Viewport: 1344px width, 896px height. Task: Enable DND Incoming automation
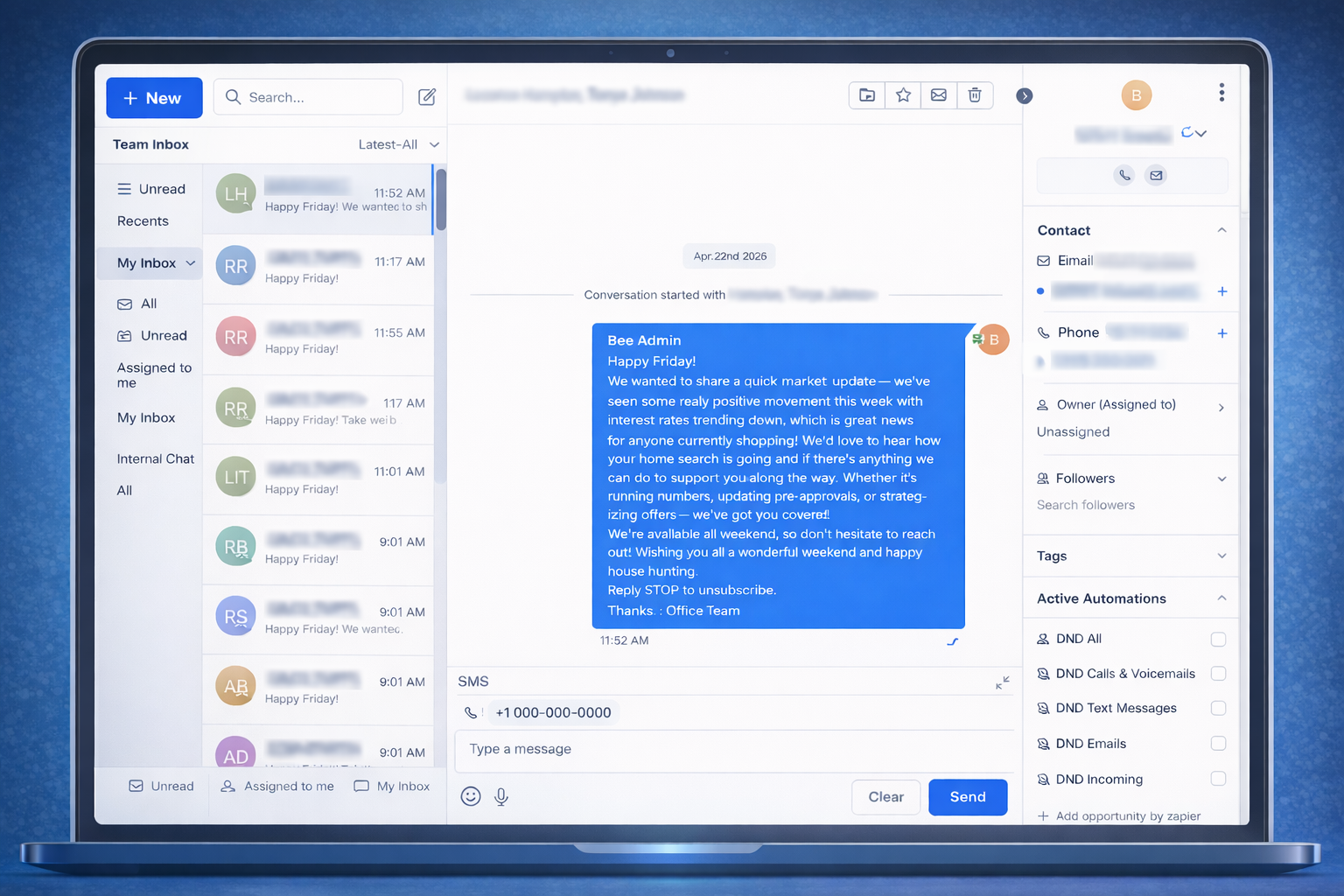click(1218, 779)
